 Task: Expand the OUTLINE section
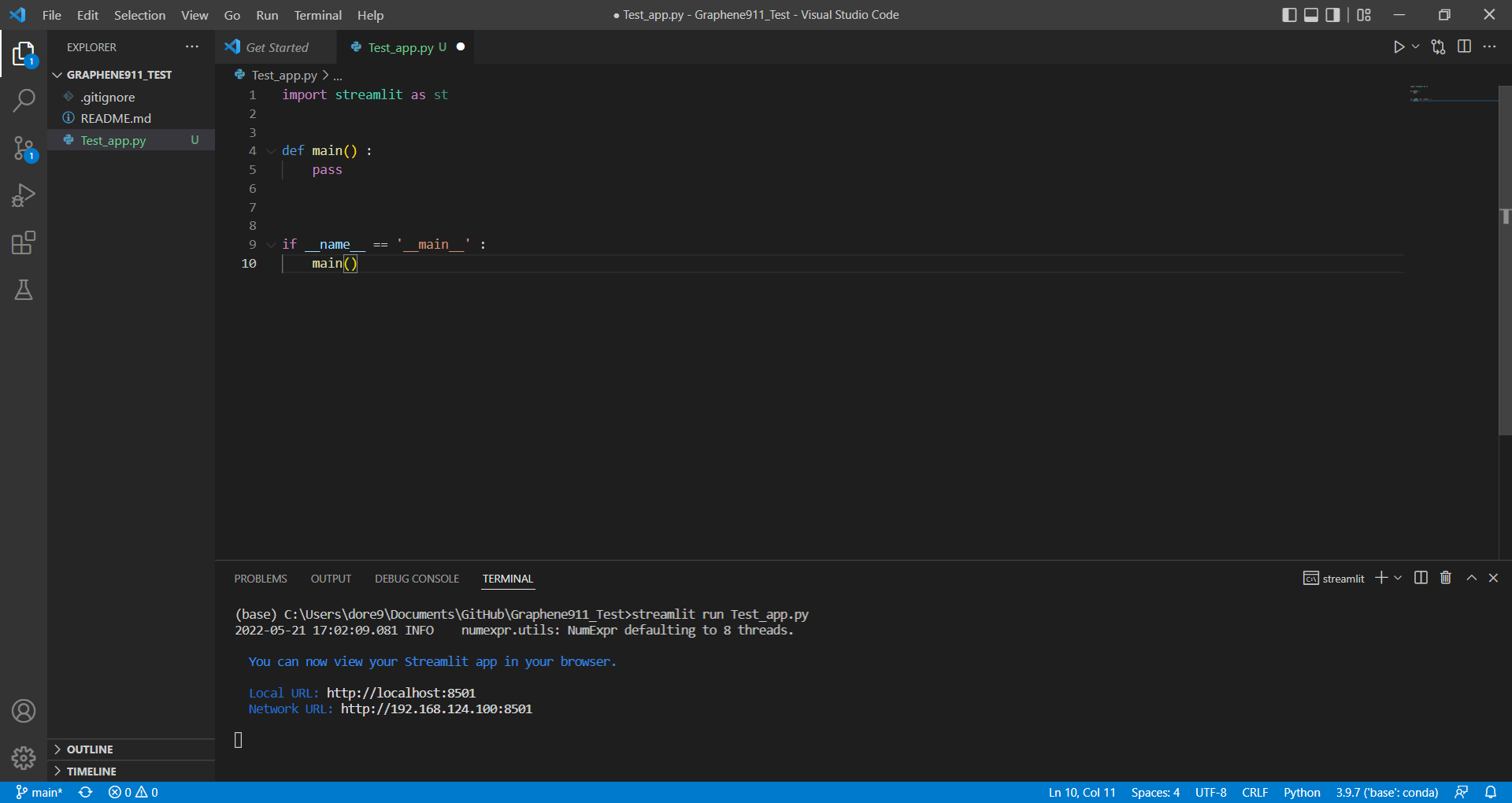[131, 749]
